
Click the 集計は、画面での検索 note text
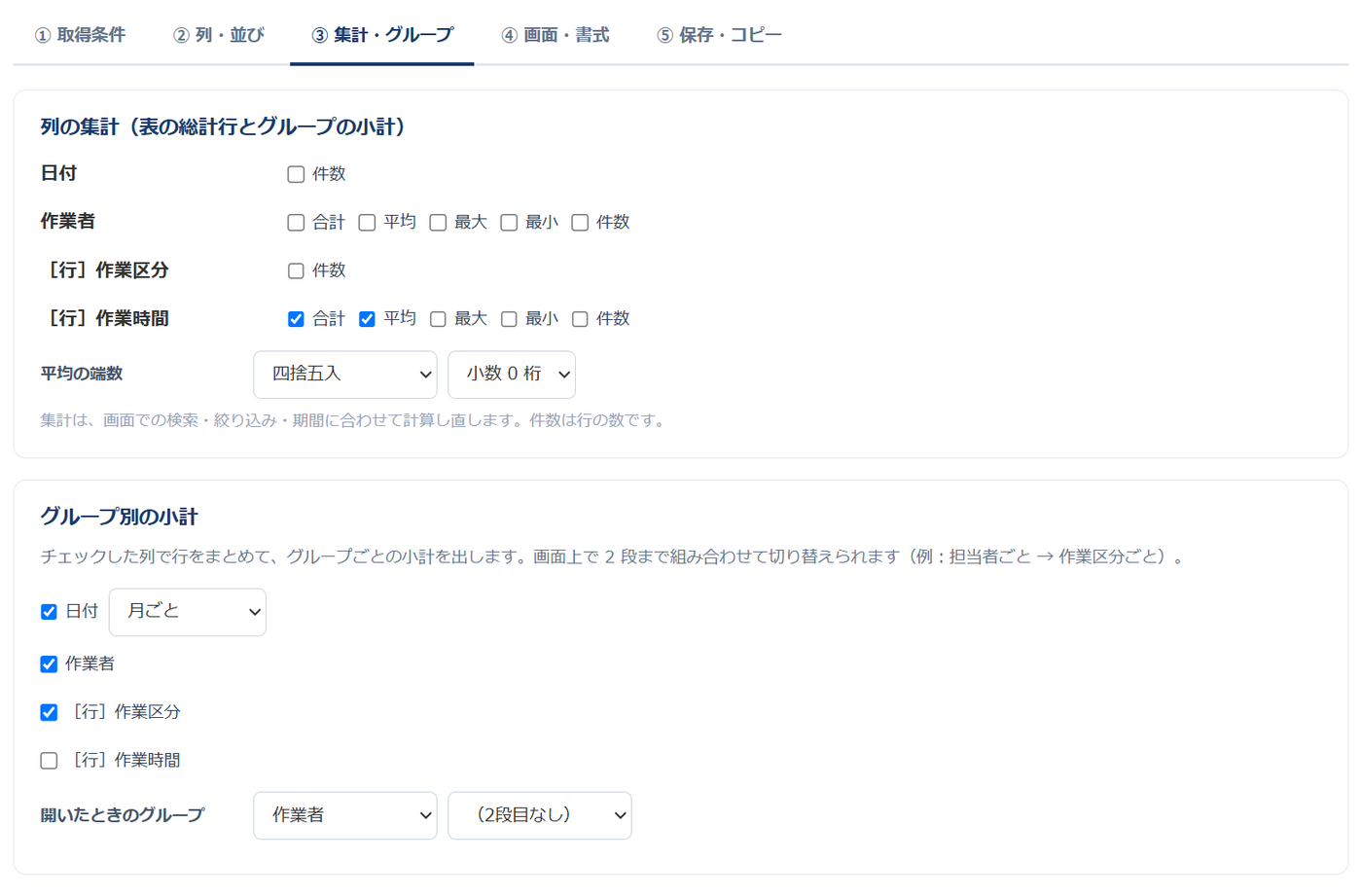354,420
